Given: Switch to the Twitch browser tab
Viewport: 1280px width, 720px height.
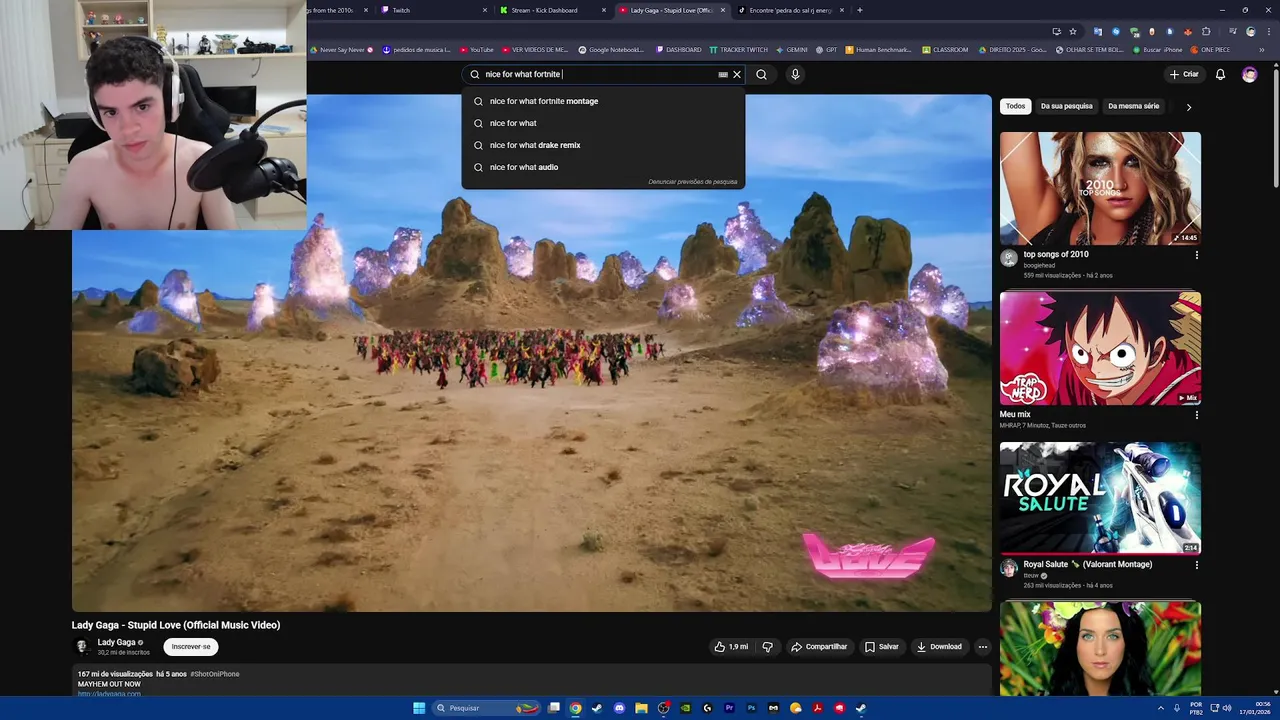Looking at the screenshot, I should click(x=433, y=10).
